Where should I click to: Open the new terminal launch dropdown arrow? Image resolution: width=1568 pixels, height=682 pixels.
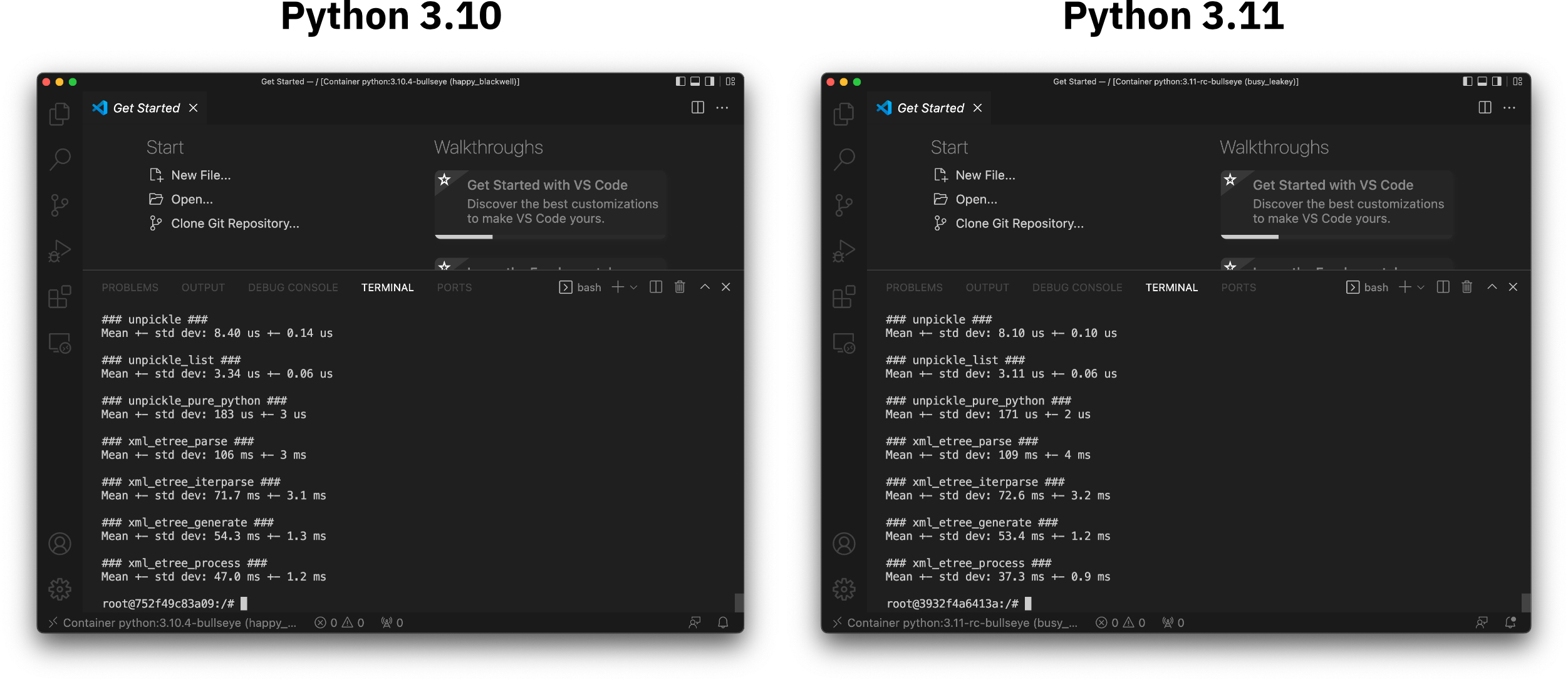point(633,288)
